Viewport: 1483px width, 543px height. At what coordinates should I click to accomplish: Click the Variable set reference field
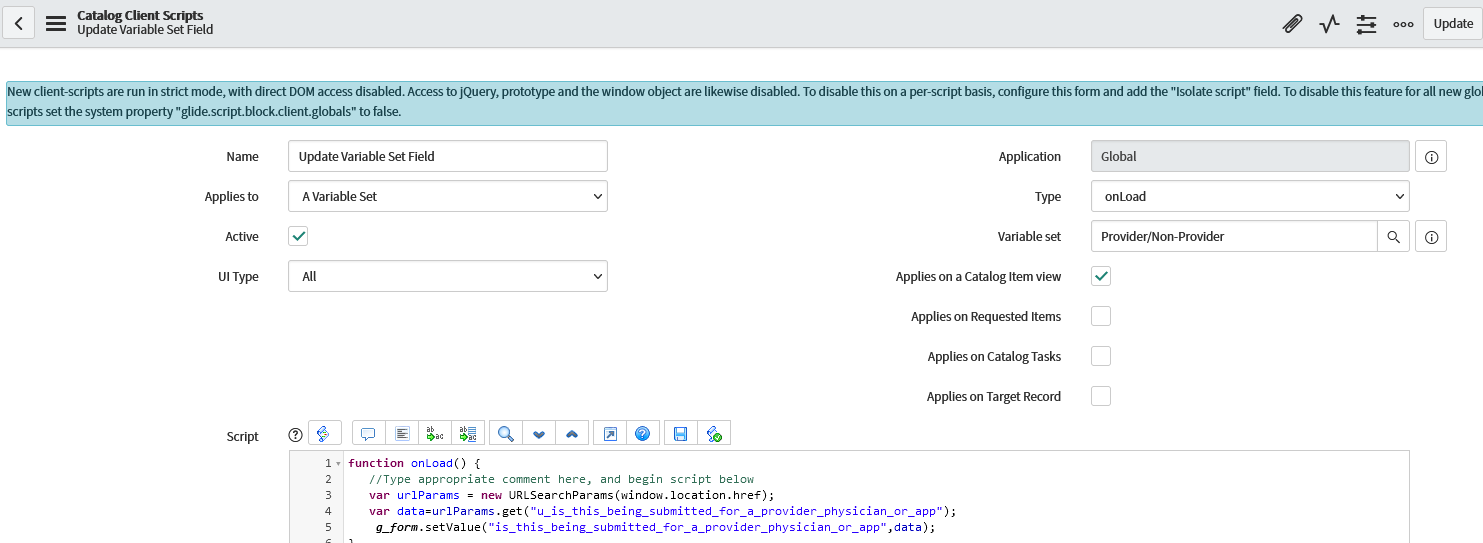tap(1234, 236)
